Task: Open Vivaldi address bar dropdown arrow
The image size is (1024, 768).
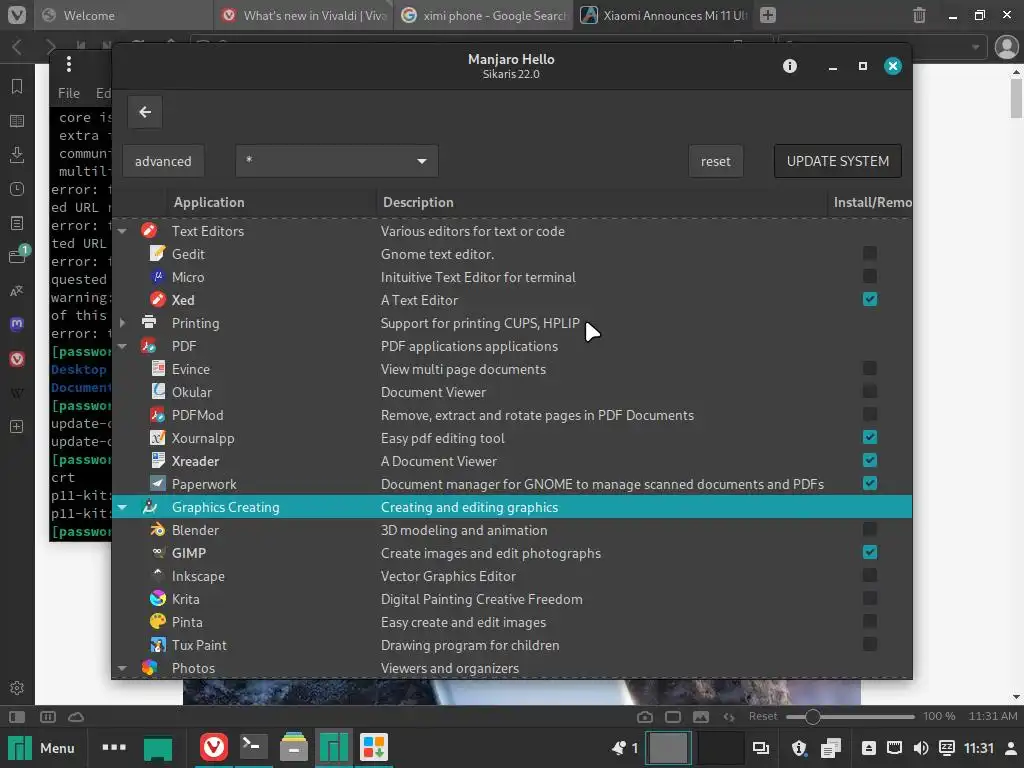Action: [x=976, y=47]
